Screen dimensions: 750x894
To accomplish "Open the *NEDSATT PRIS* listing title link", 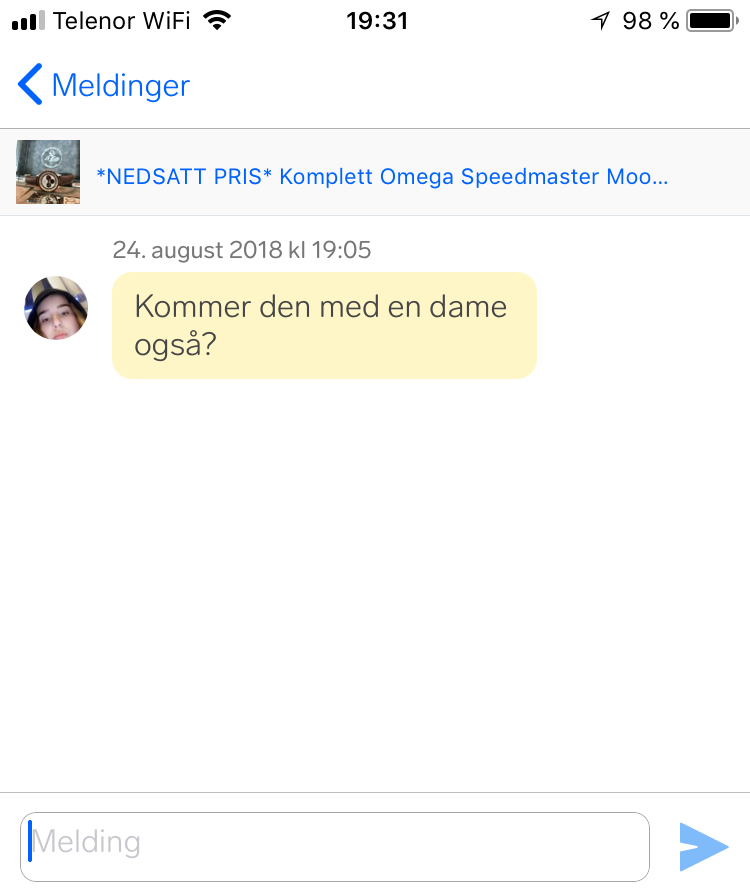I will (x=382, y=177).
